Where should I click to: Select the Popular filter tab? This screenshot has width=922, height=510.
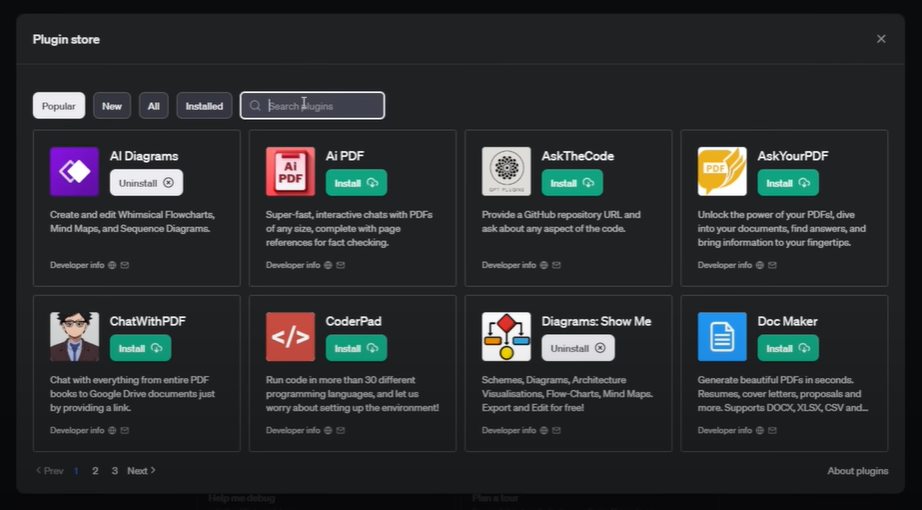click(59, 106)
